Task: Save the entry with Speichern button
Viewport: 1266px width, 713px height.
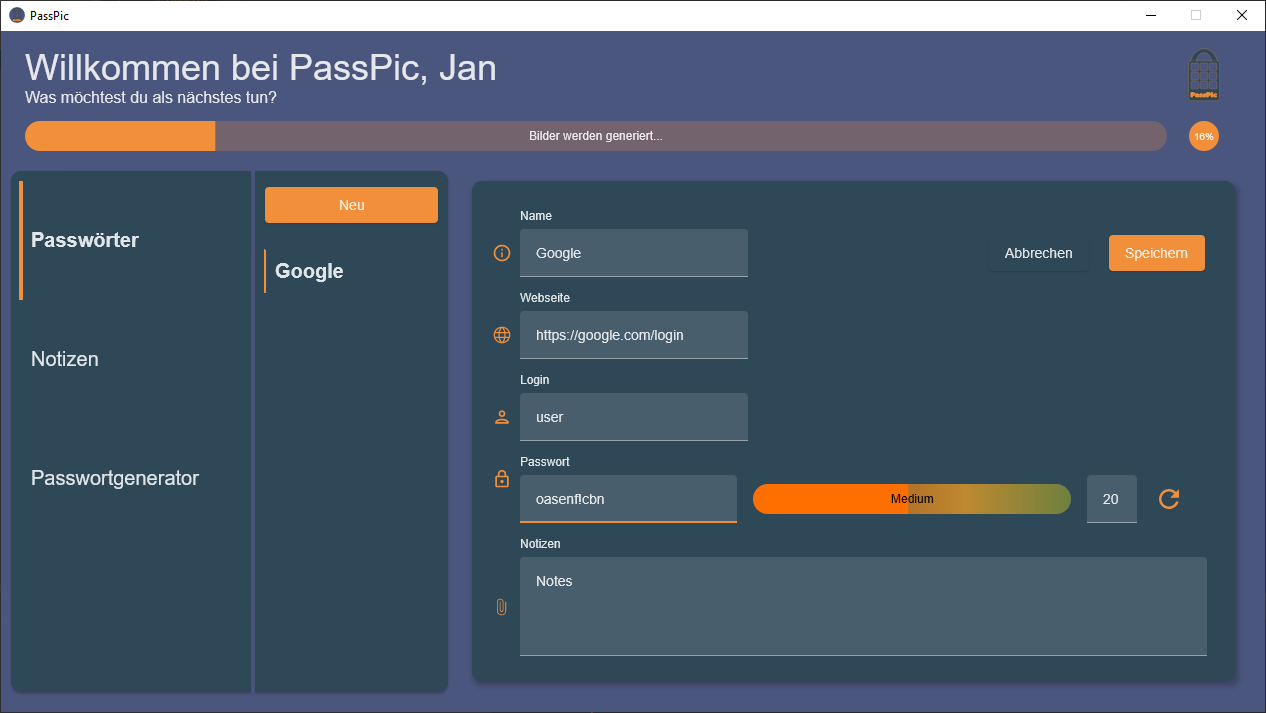Action: 1156,253
